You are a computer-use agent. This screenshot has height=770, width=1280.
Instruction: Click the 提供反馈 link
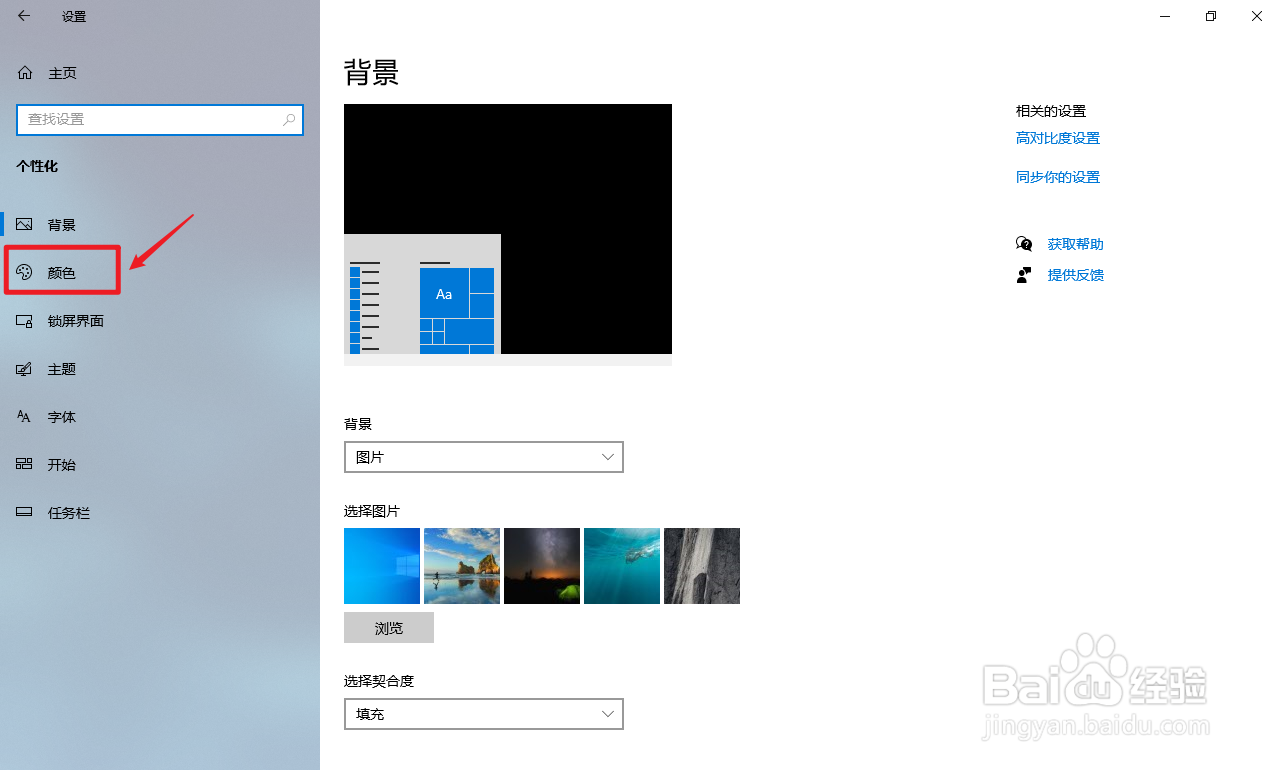point(1076,275)
